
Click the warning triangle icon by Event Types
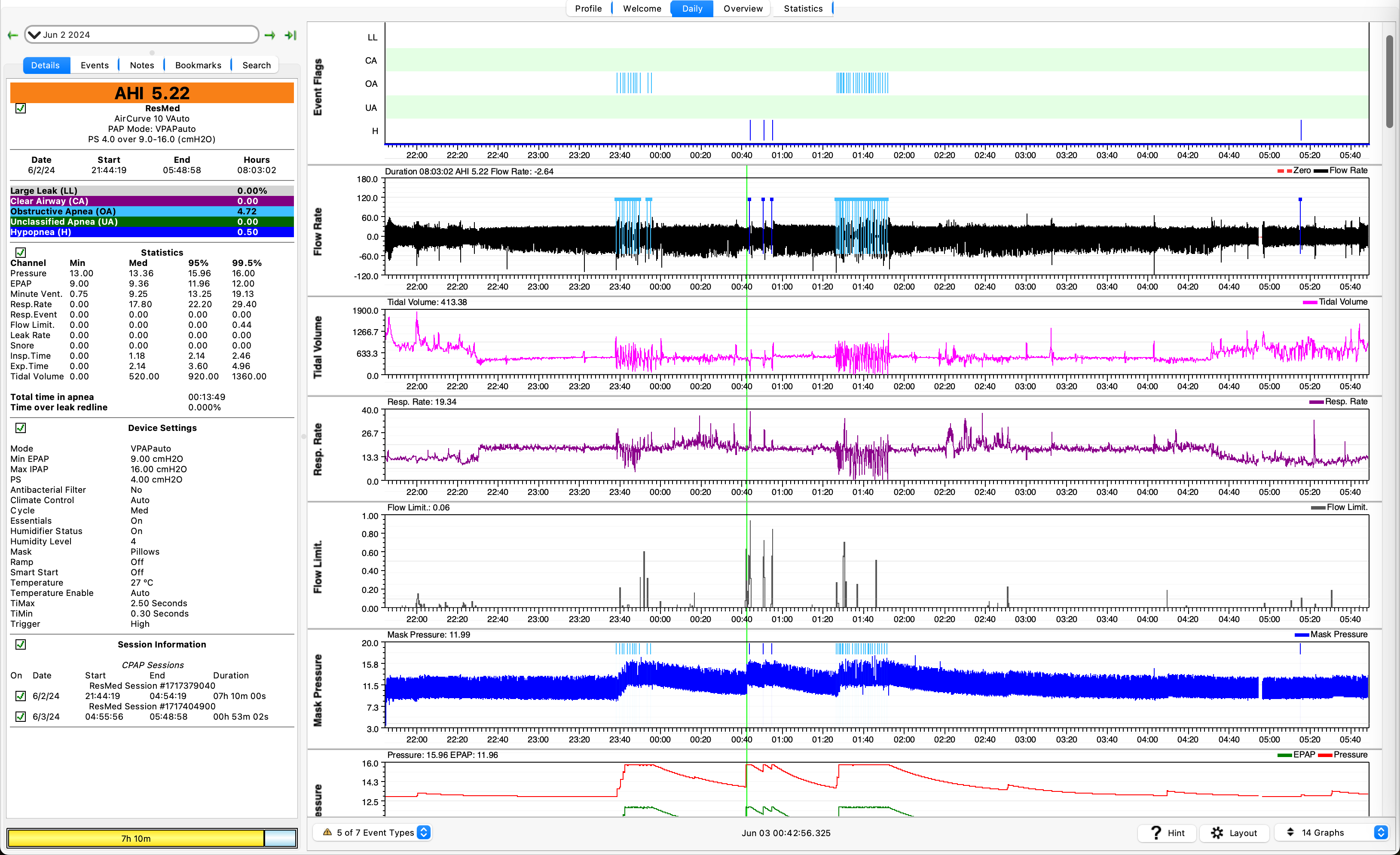(x=327, y=832)
